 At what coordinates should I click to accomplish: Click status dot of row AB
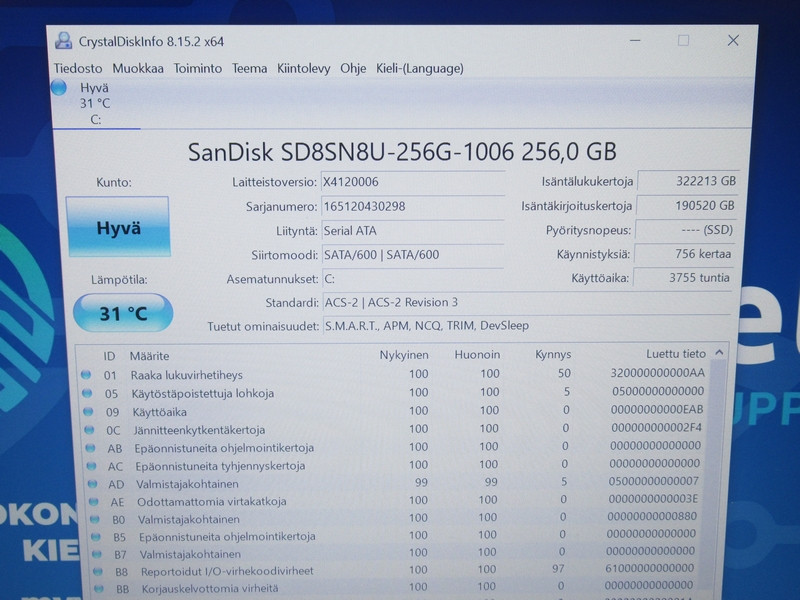tap(91, 448)
